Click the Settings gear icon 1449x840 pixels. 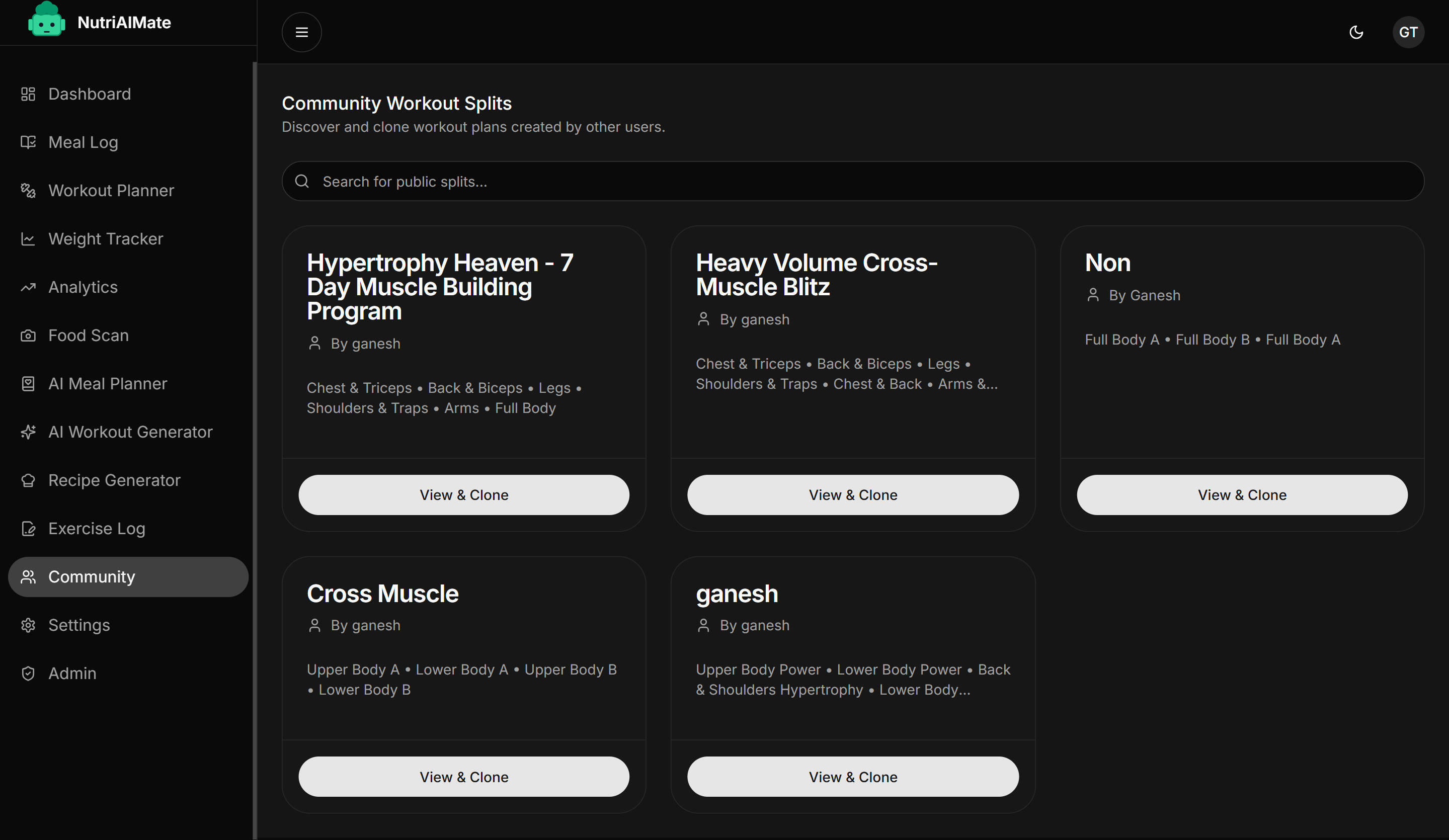(28, 625)
